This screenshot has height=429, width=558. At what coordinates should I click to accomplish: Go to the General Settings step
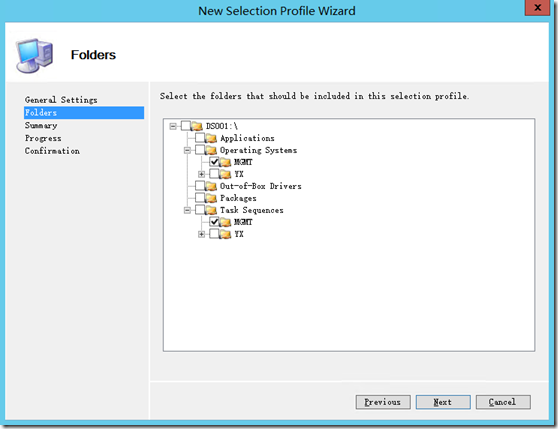(x=61, y=100)
